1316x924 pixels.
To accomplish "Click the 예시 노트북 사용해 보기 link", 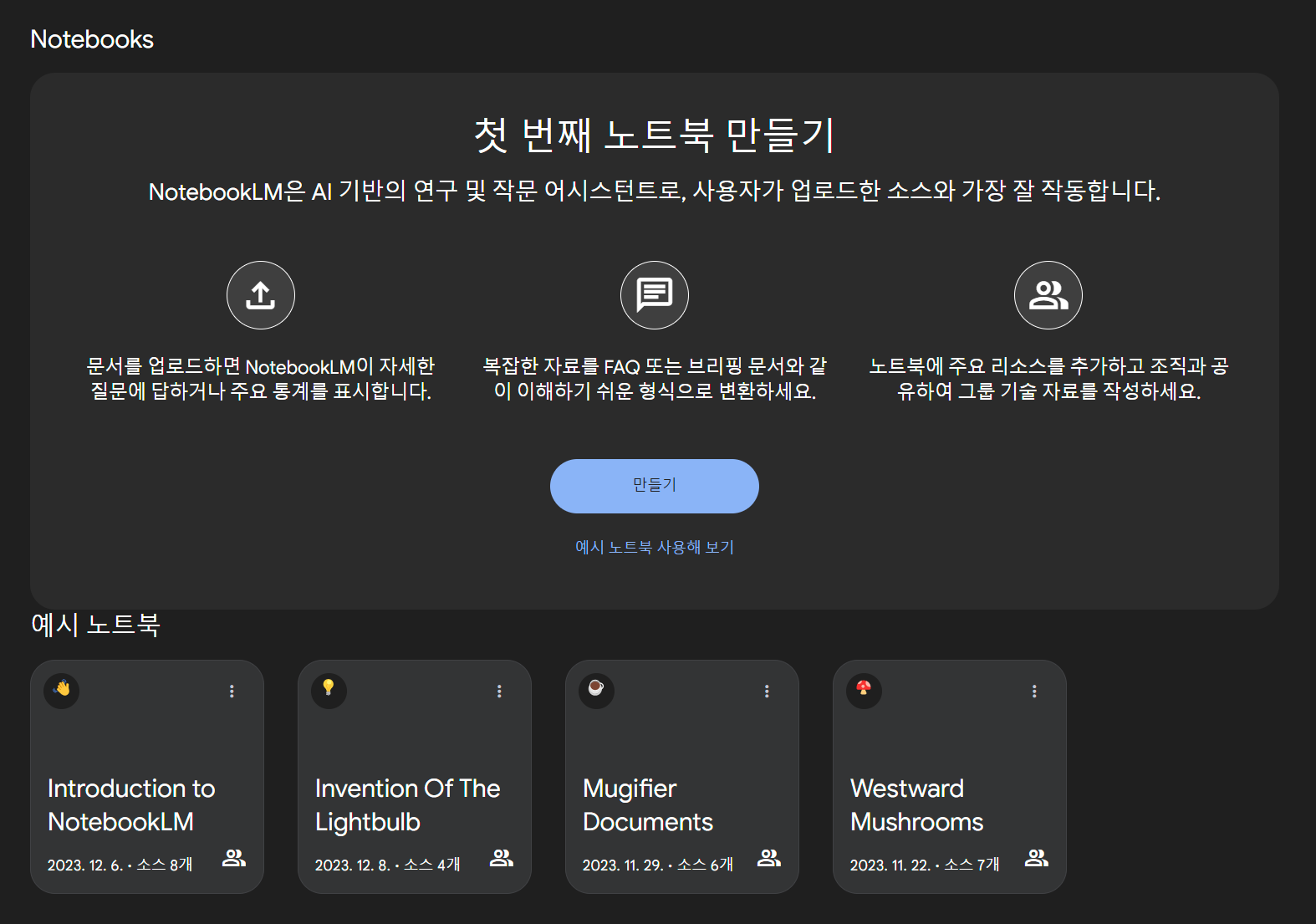I will pyautogui.click(x=655, y=547).
